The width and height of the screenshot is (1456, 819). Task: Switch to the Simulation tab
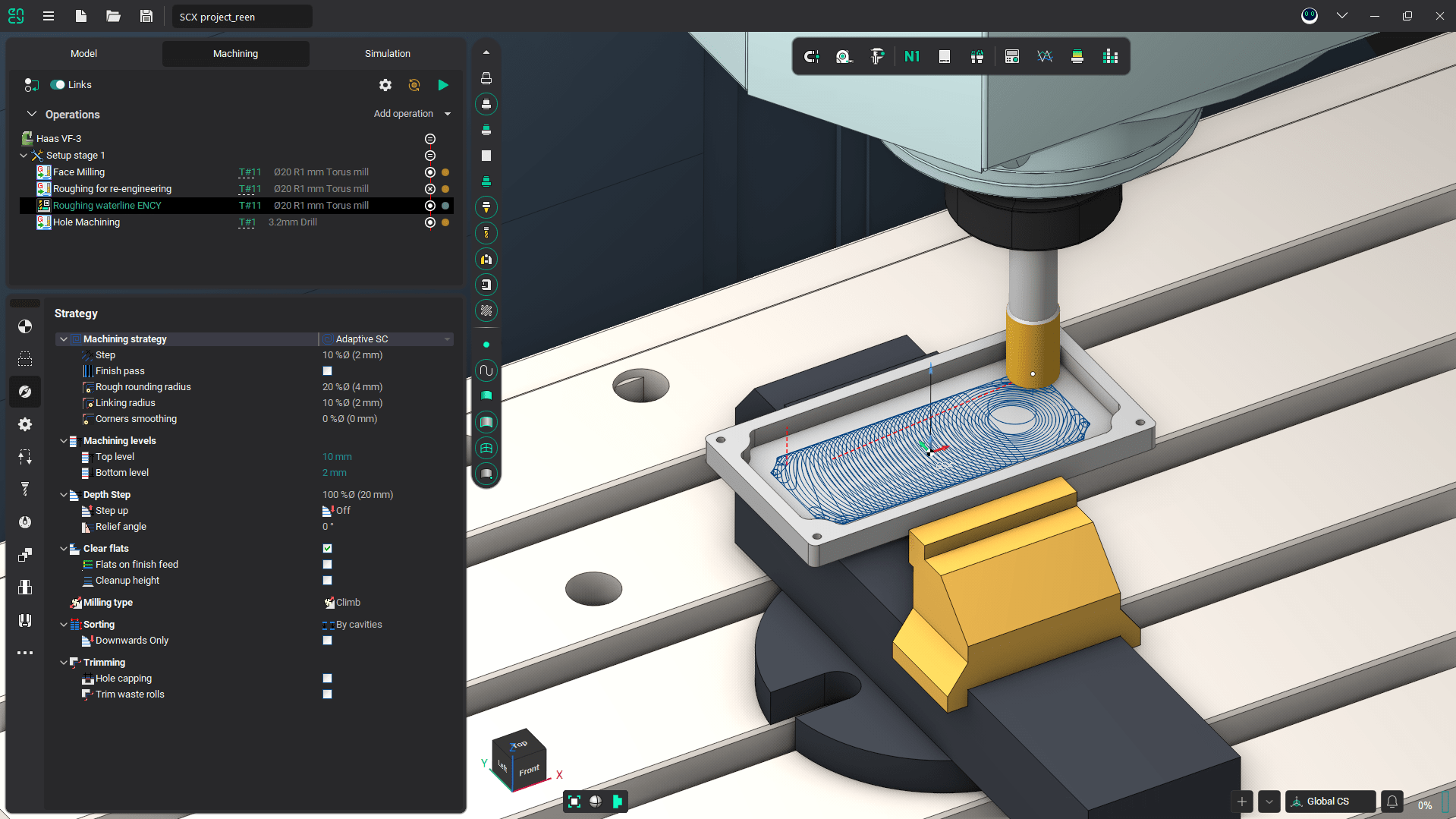[x=387, y=53]
